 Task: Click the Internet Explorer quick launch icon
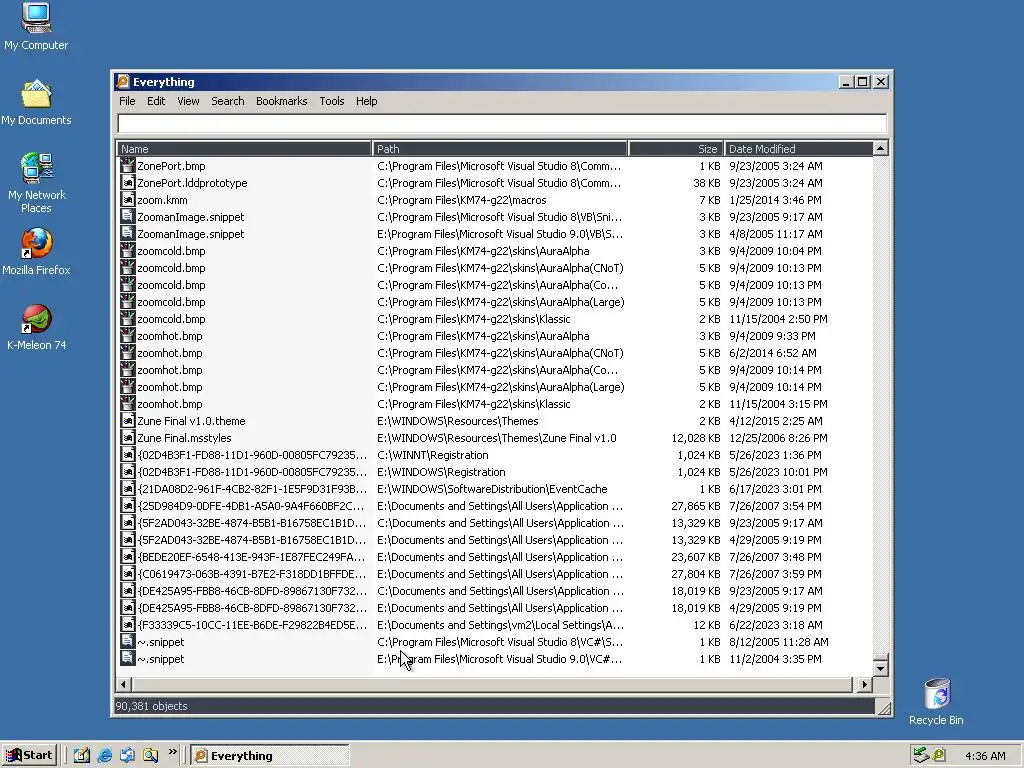pyautogui.click(x=104, y=756)
